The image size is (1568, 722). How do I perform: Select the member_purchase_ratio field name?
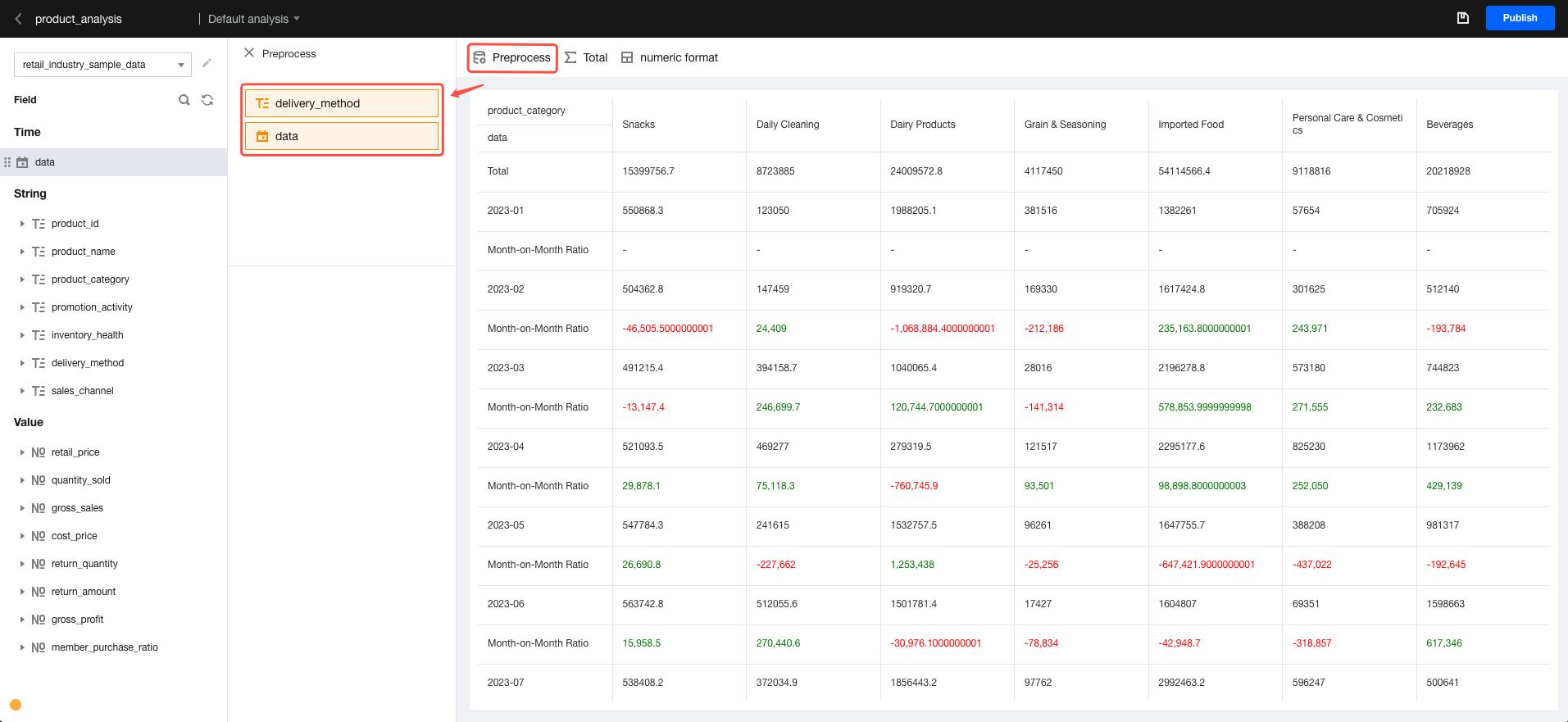tap(105, 647)
